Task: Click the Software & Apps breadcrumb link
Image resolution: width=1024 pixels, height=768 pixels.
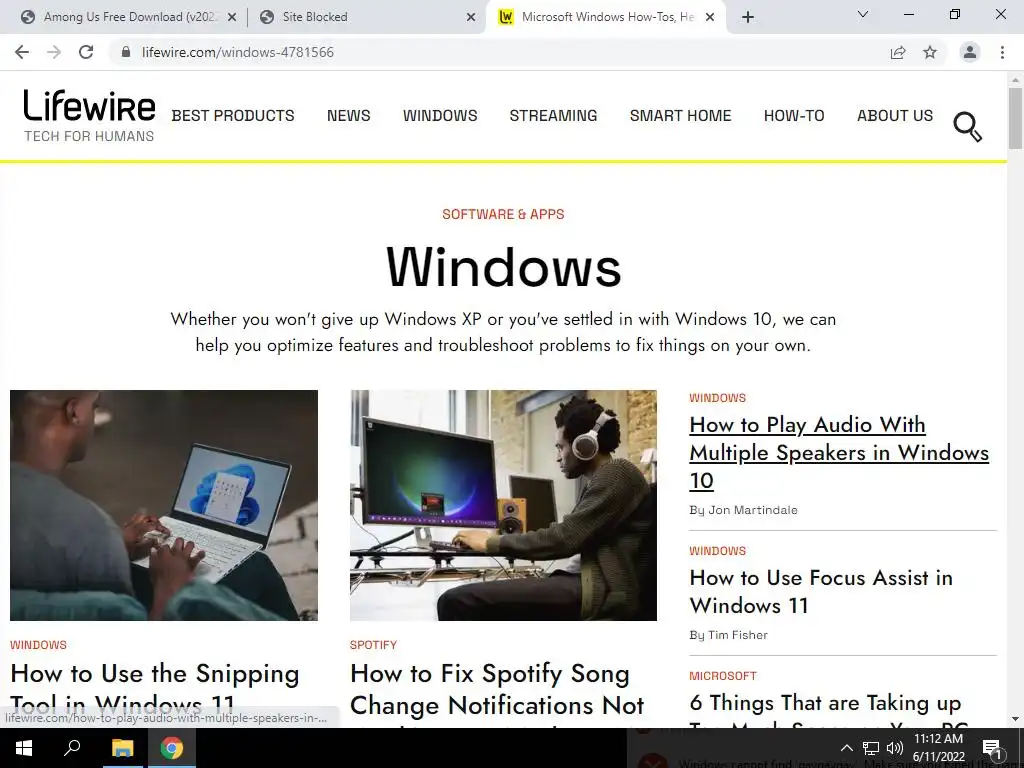Action: tap(503, 214)
